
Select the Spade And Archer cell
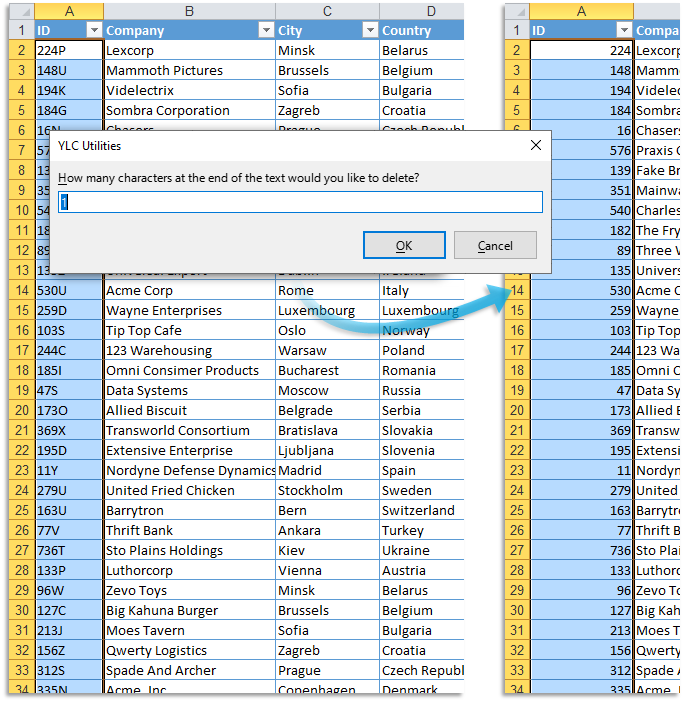(x=190, y=670)
